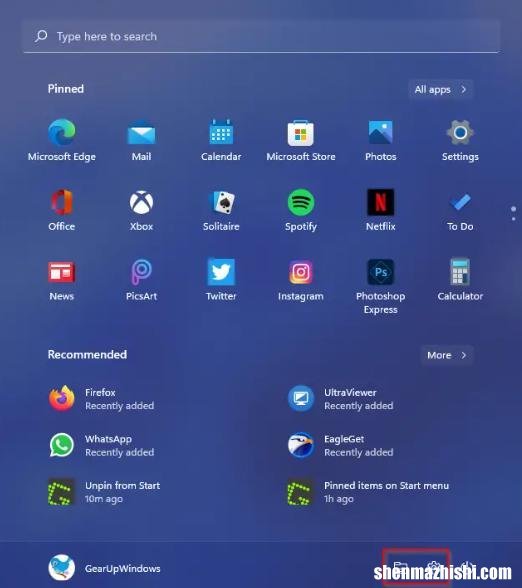Open the 'Unpin from Start' recent file
Viewport: 522px width, 588px height.
[x=104, y=492]
